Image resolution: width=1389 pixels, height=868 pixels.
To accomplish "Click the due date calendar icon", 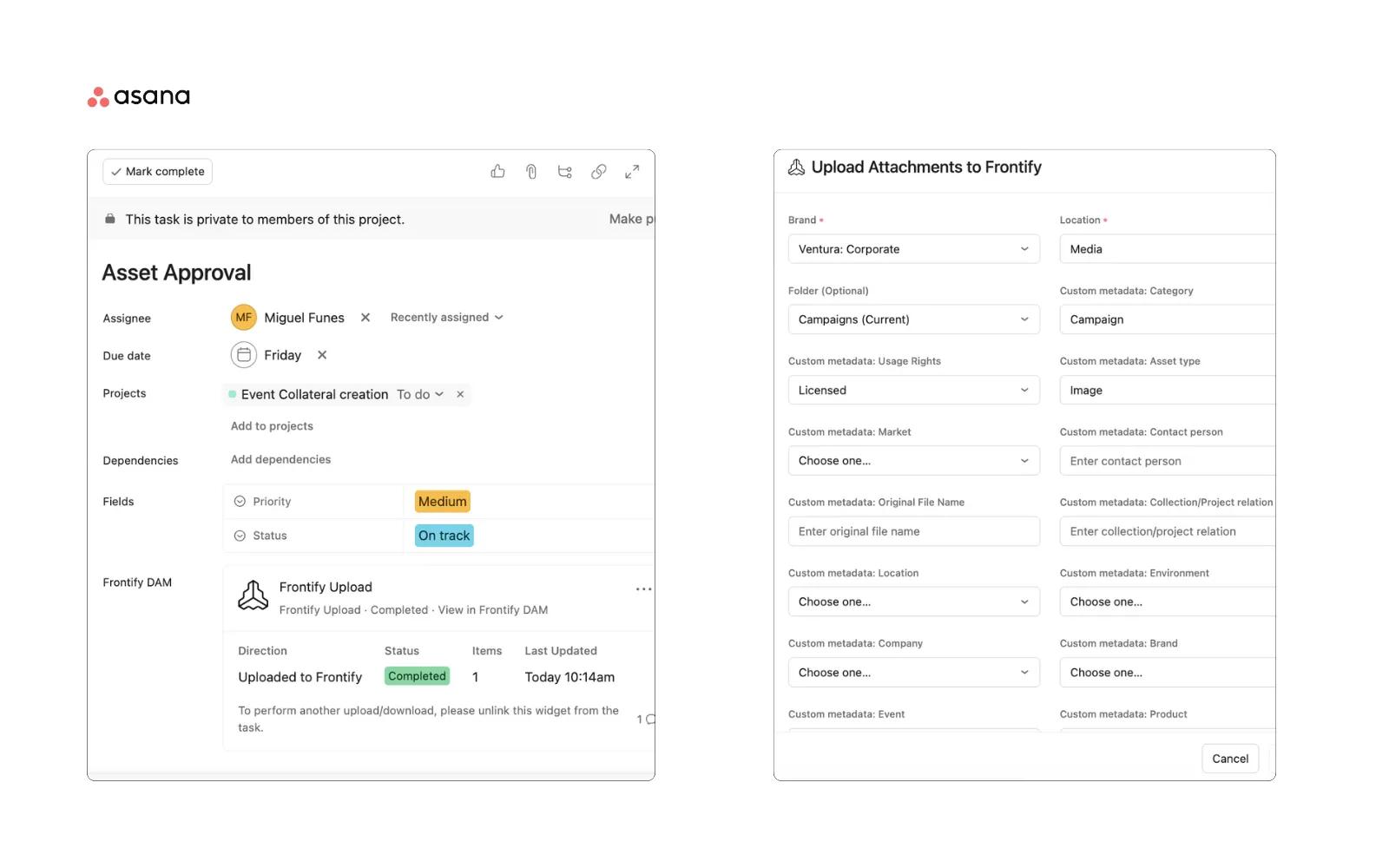I will click(244, 355).
